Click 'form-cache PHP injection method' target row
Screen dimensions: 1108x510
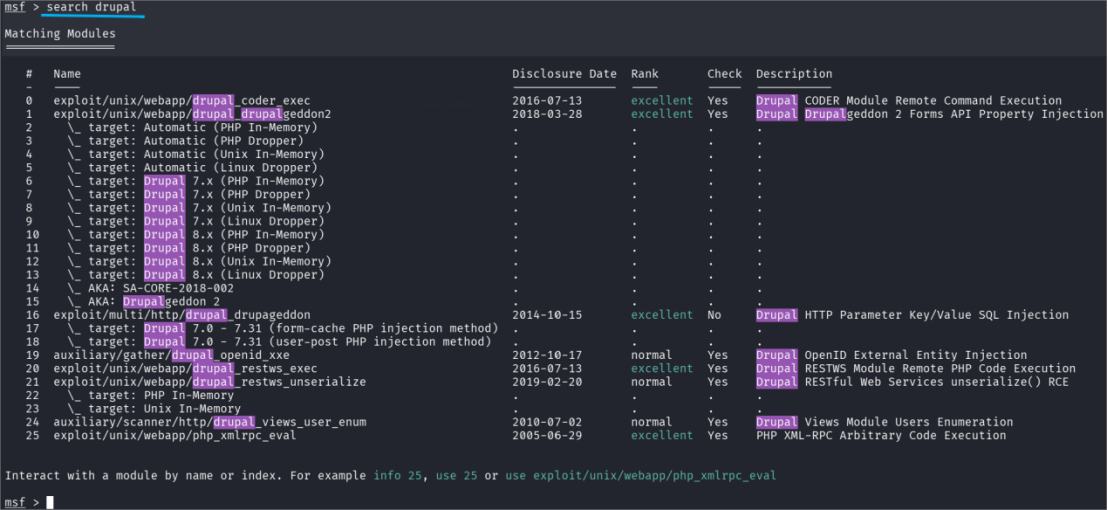coord(283,328)
